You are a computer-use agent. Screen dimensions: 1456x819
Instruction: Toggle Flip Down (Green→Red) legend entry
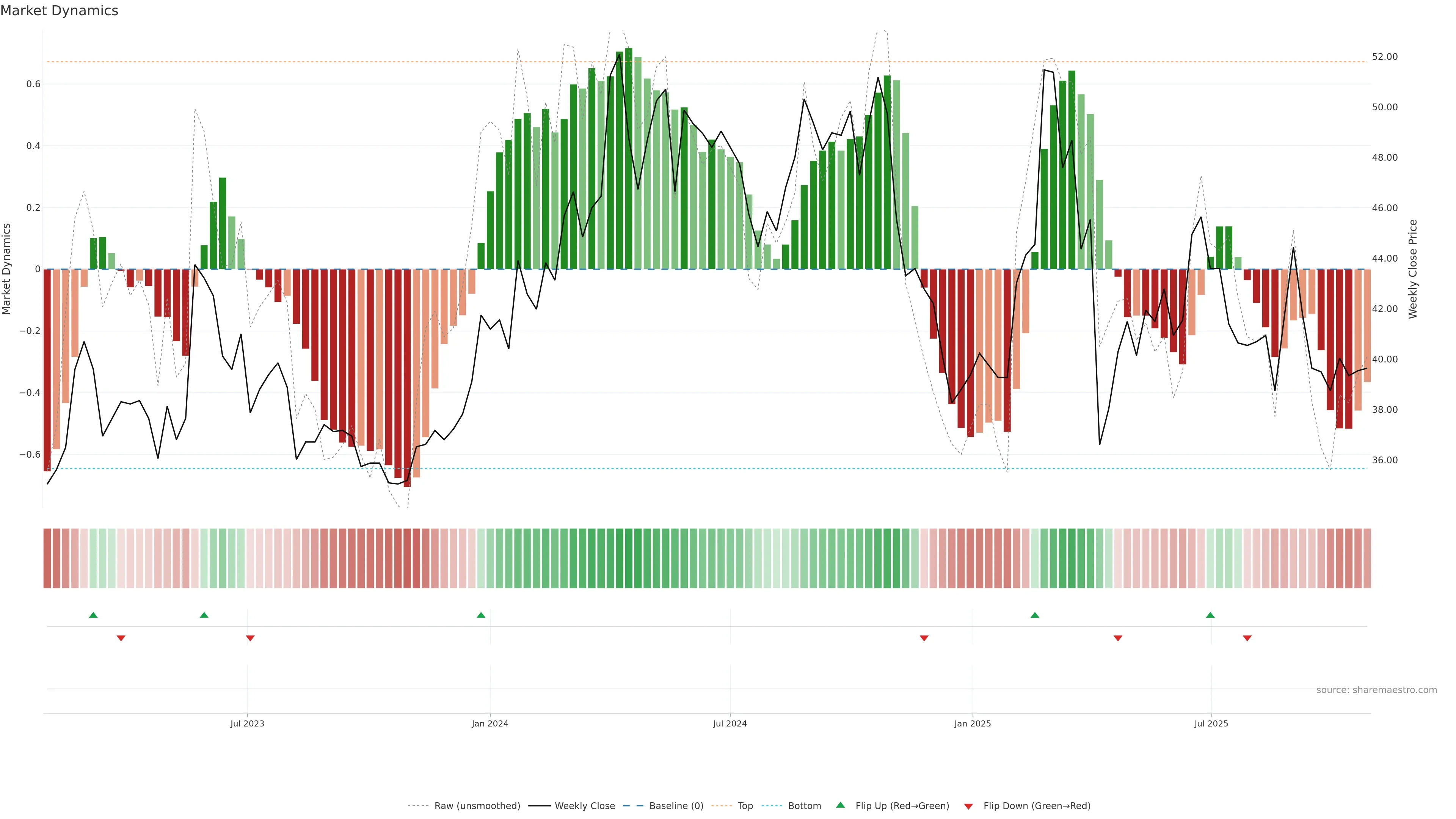(1037, 806)
